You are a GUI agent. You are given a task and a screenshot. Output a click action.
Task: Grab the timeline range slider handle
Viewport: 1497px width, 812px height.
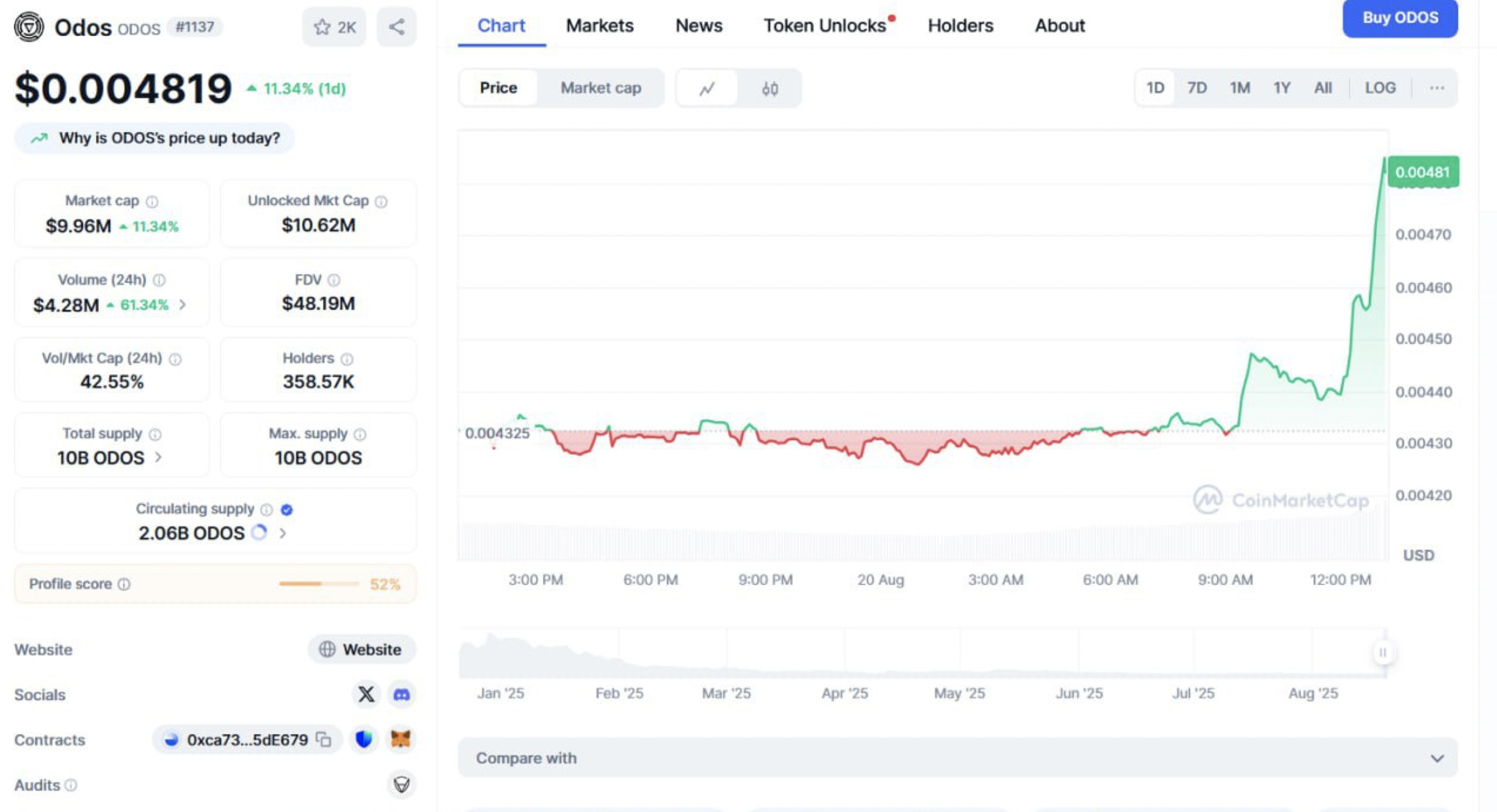[1382, 652]
